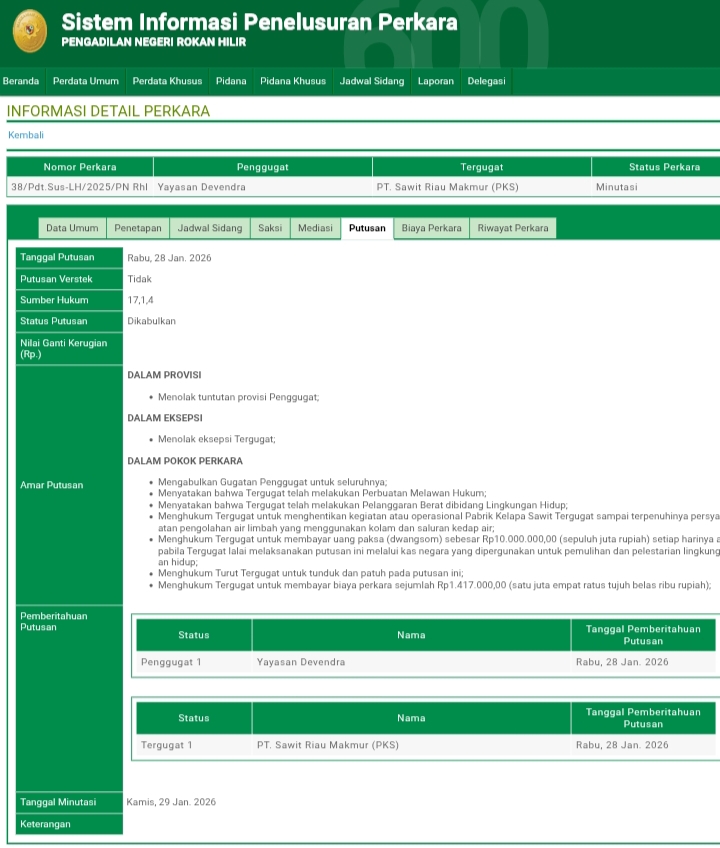Click the court emblem logo
Image resolution: width=720 pixels, height=848 pixels.
(30, 31)
